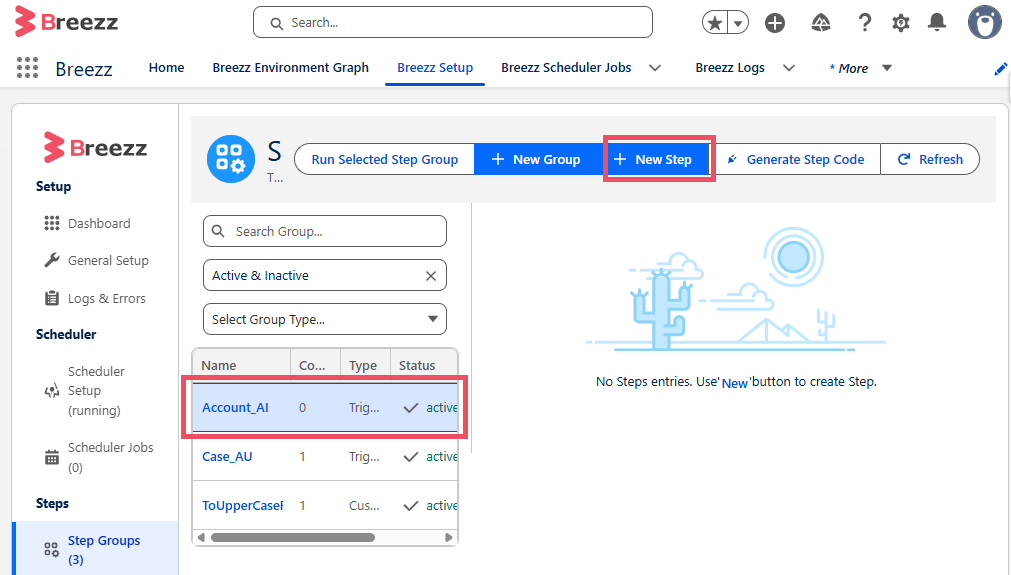Select the ToUpperCase row Type cell "Cus..."
The width and height of the screenshot is (1011, 575).
(364, 505)
